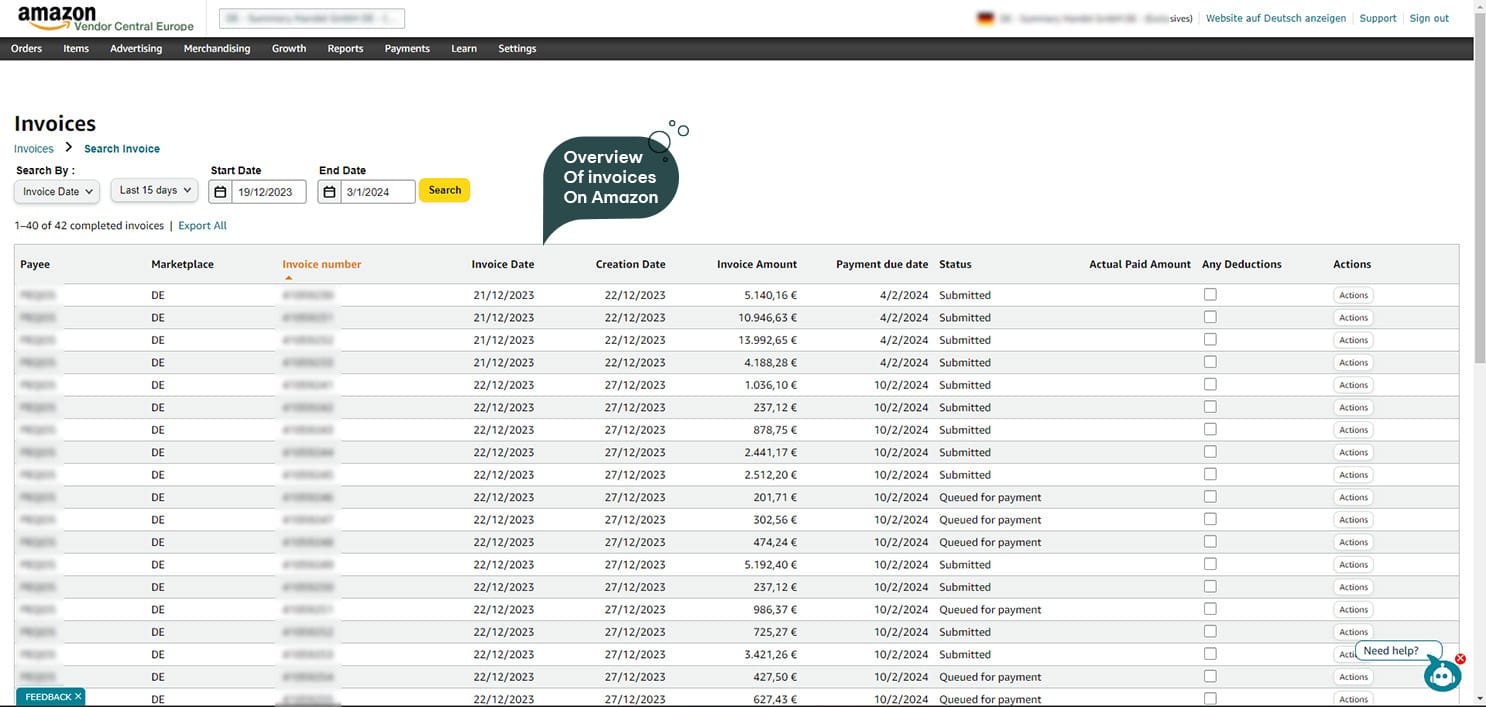Click the Export All link
The image size is (1486, 707).
point(202,226)
